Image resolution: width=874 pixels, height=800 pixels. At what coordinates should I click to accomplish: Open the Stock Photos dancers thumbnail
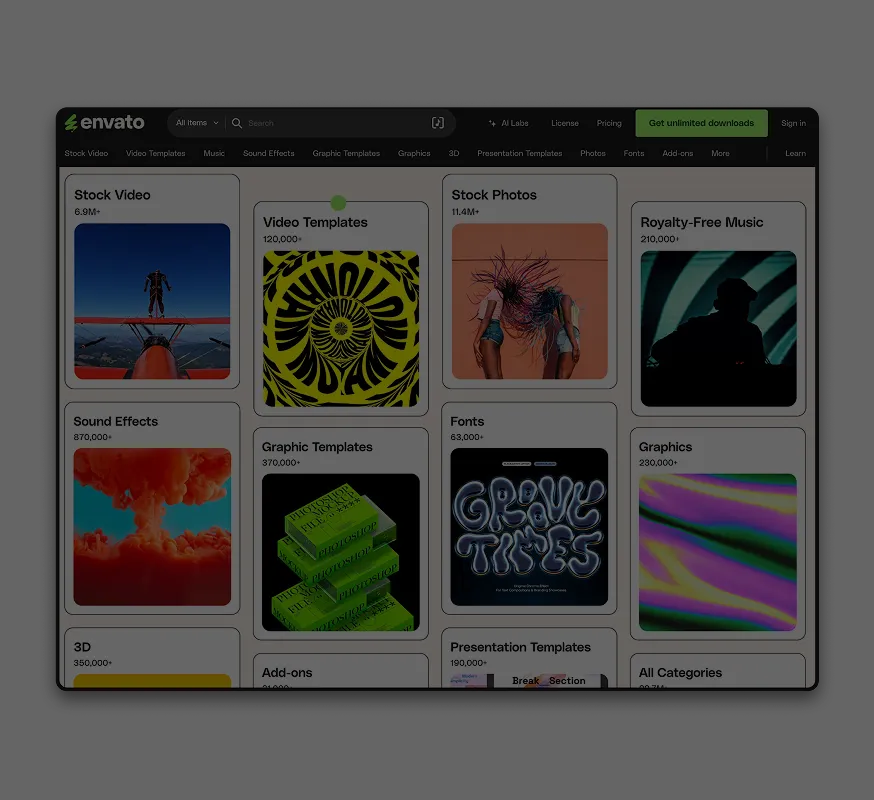pos(530,301)
